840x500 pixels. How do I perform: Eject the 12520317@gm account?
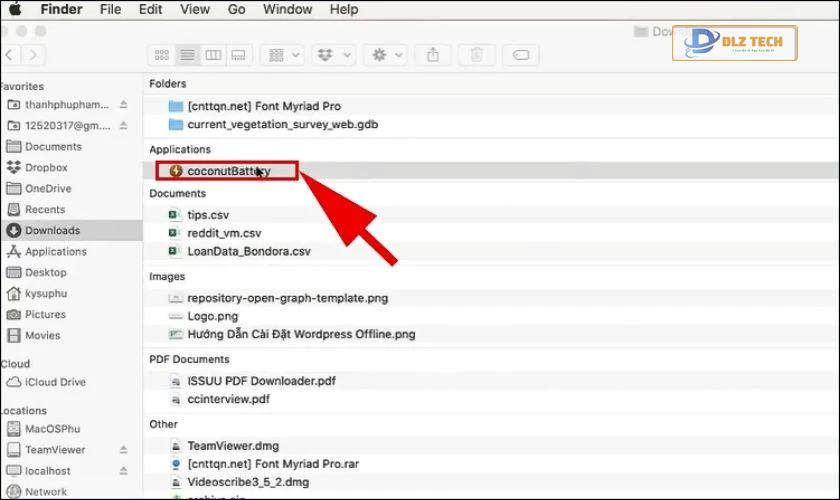pos(123,125)
